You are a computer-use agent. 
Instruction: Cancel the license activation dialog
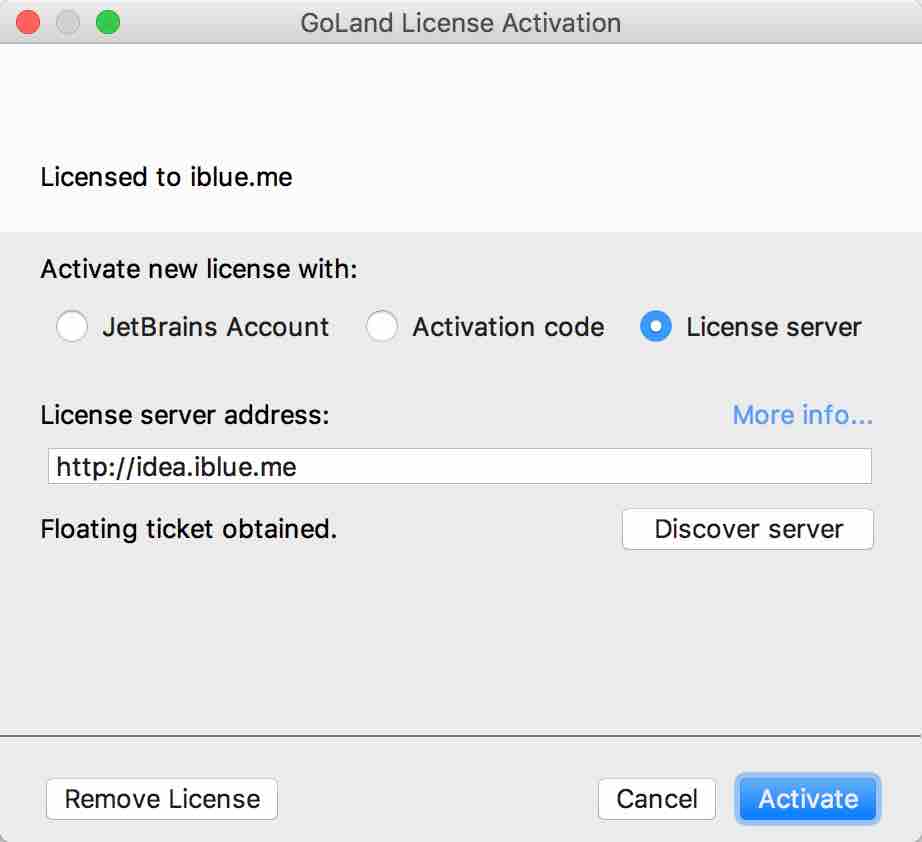click(x=657, y=799)
